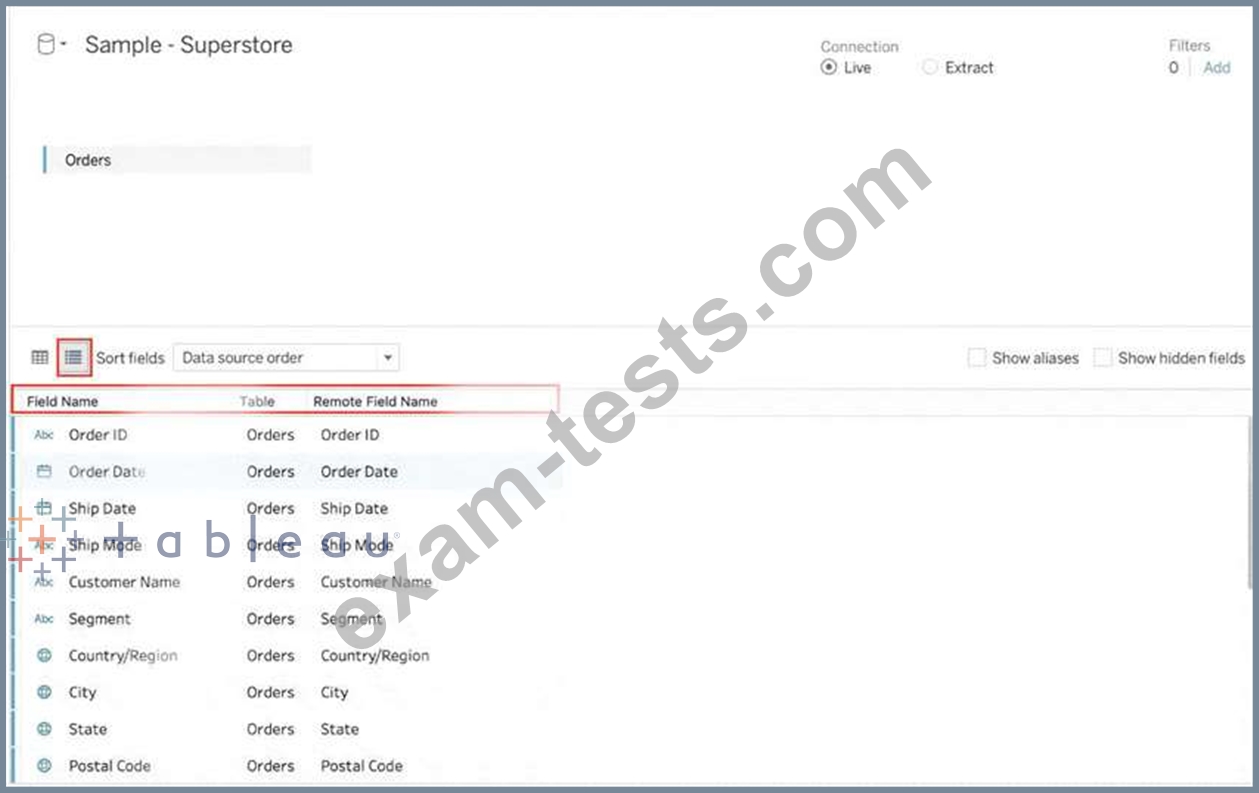Click the globe icon for Country/Region
The width and height of the screenshot is (1259, 793).
(44, 656)
